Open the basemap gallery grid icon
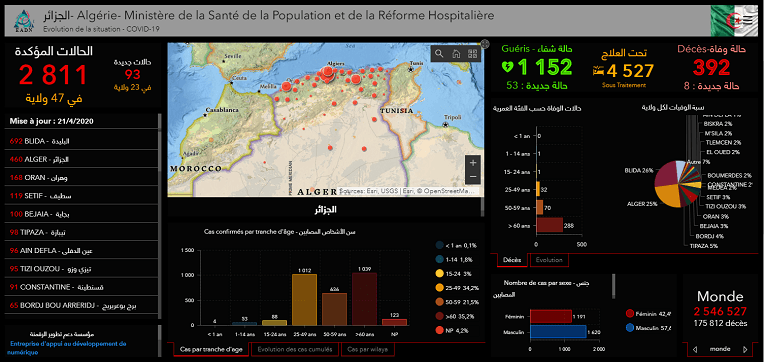 [472, 54]
